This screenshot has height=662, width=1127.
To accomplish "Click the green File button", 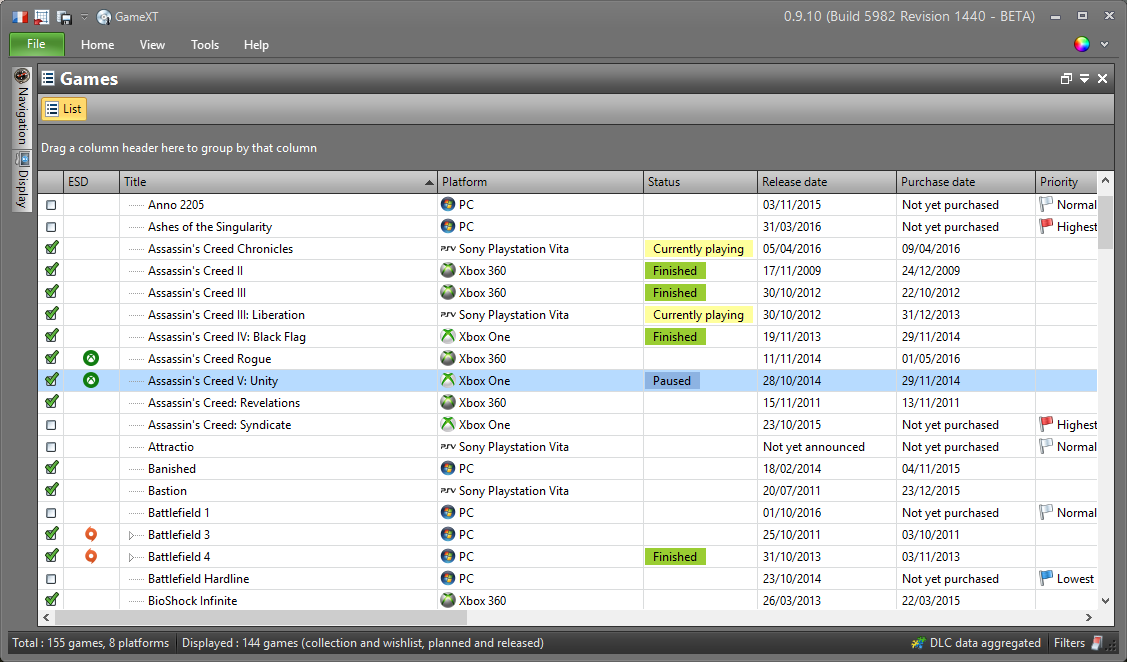I will 37,44.
